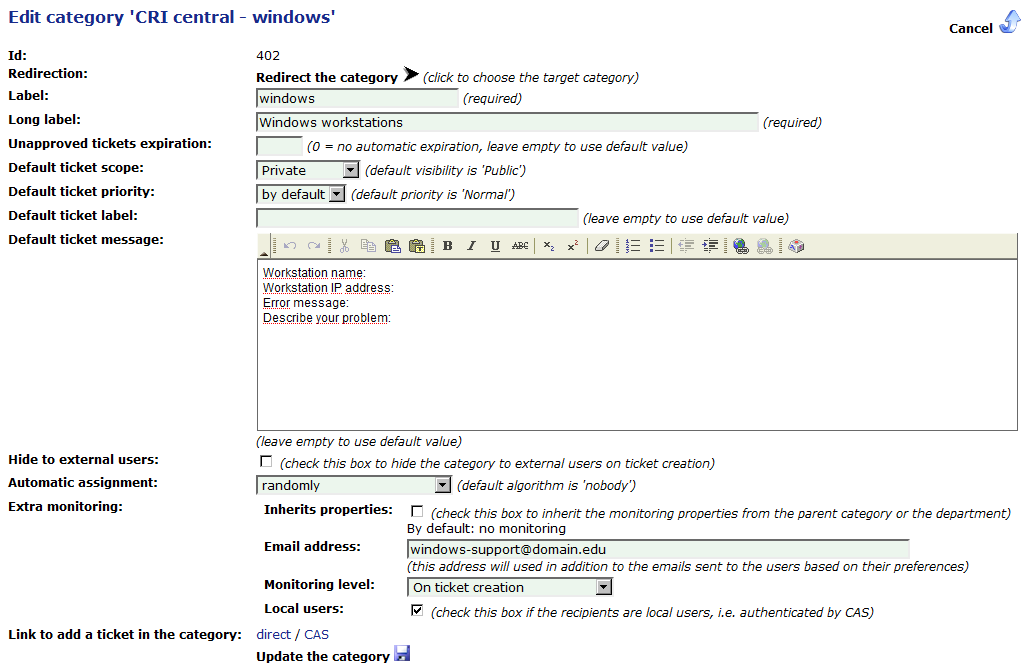The image size is (1025, 670).
Task: Click the eraser remove-format icon
Action: (x=601, y=246)
